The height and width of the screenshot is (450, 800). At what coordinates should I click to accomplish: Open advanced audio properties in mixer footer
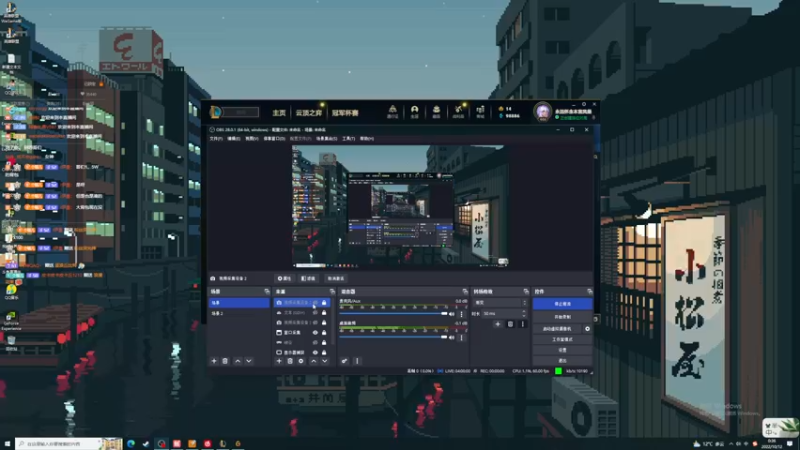344,361
